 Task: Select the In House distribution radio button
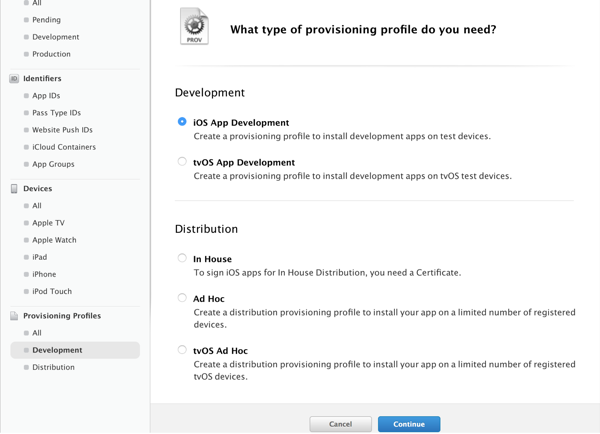182,258
